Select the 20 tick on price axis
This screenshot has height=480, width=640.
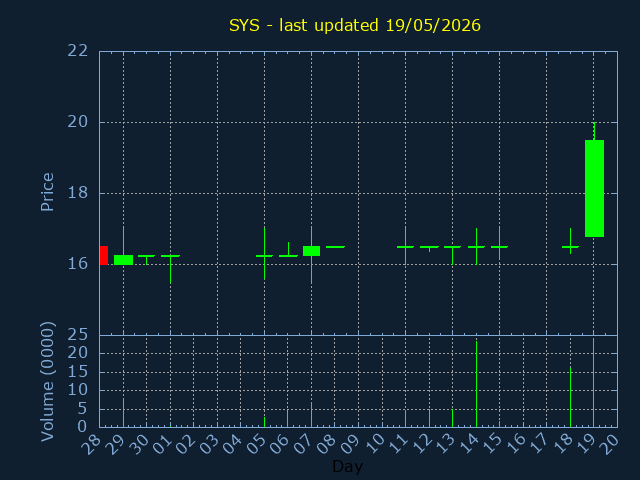pyautogui.click(x=78, y=122)
